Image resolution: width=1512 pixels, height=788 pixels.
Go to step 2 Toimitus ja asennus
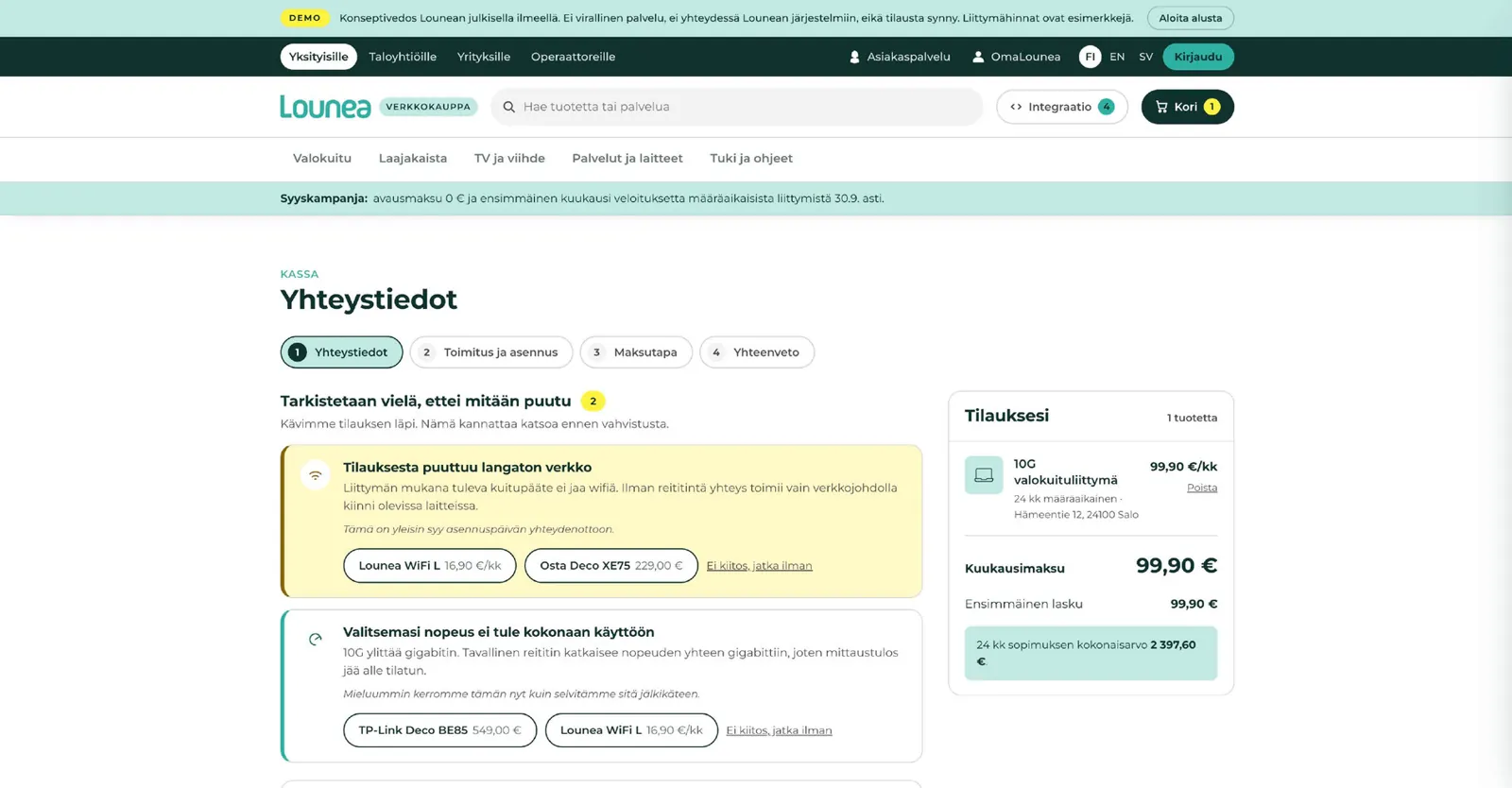pyautogui.click(x=491, y=352)
